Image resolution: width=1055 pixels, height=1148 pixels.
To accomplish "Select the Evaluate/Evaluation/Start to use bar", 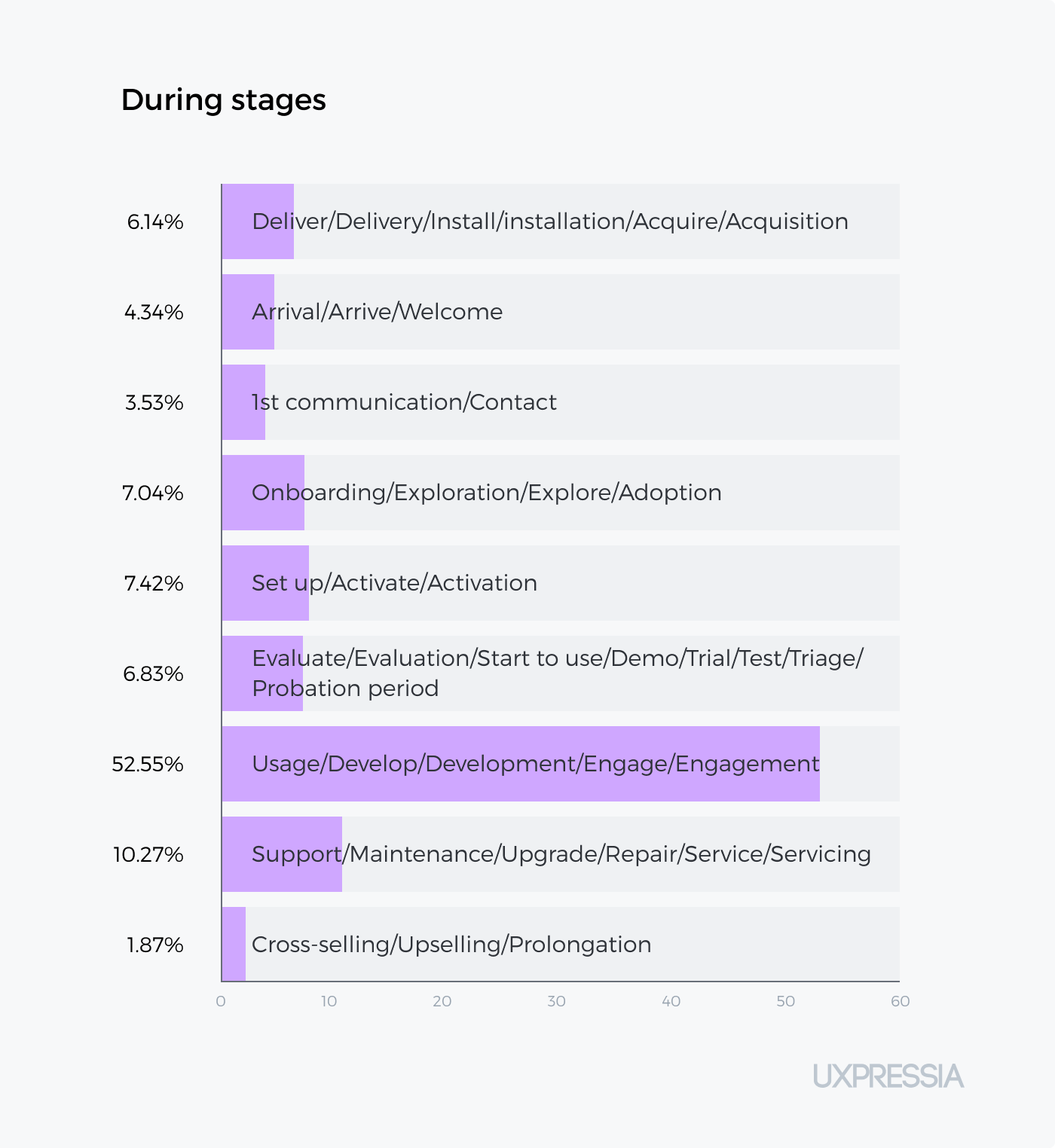I will [x=262, y=673].
